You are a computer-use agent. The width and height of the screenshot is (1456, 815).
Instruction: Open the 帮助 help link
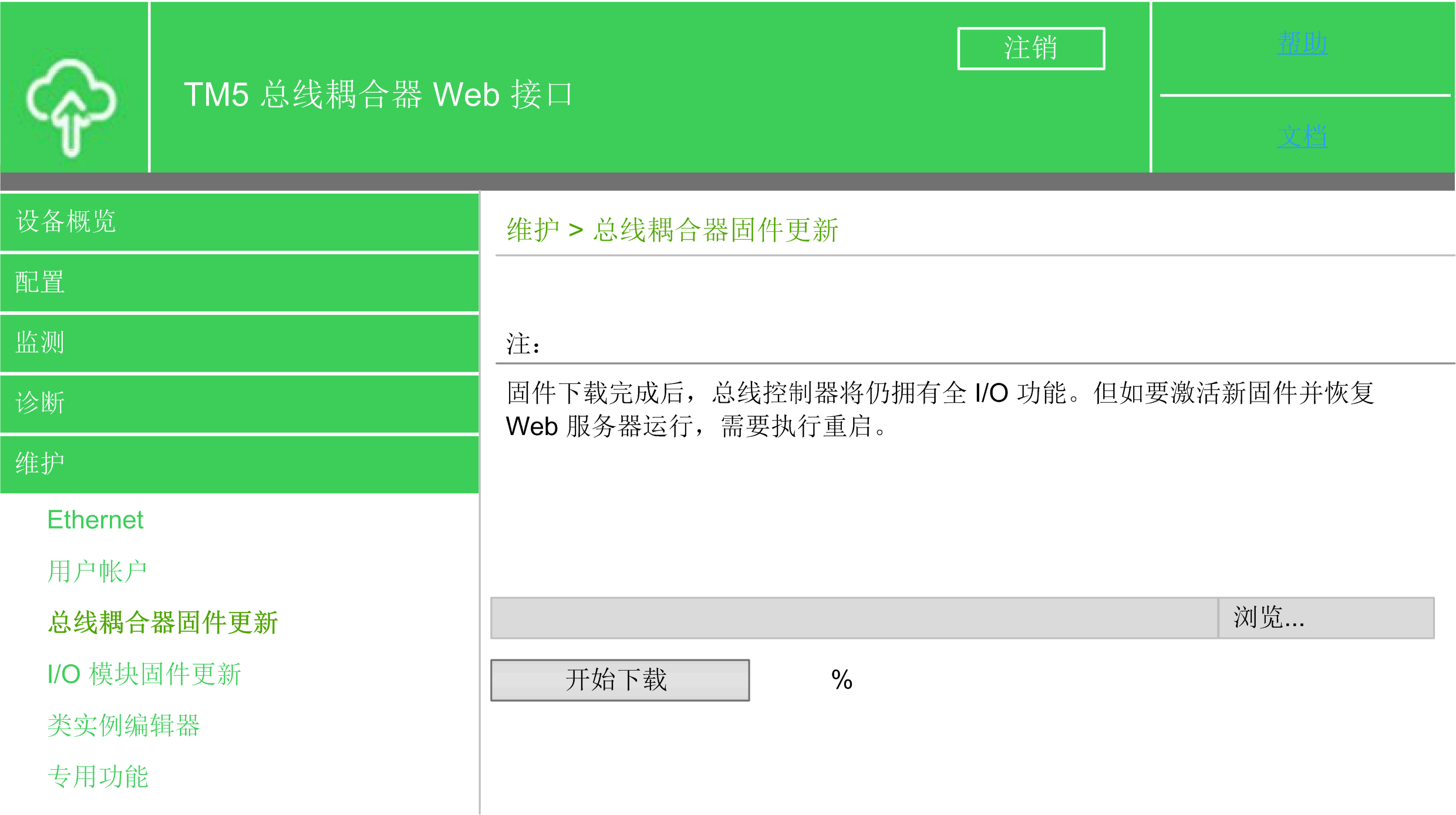click(x=1302, y=43)
